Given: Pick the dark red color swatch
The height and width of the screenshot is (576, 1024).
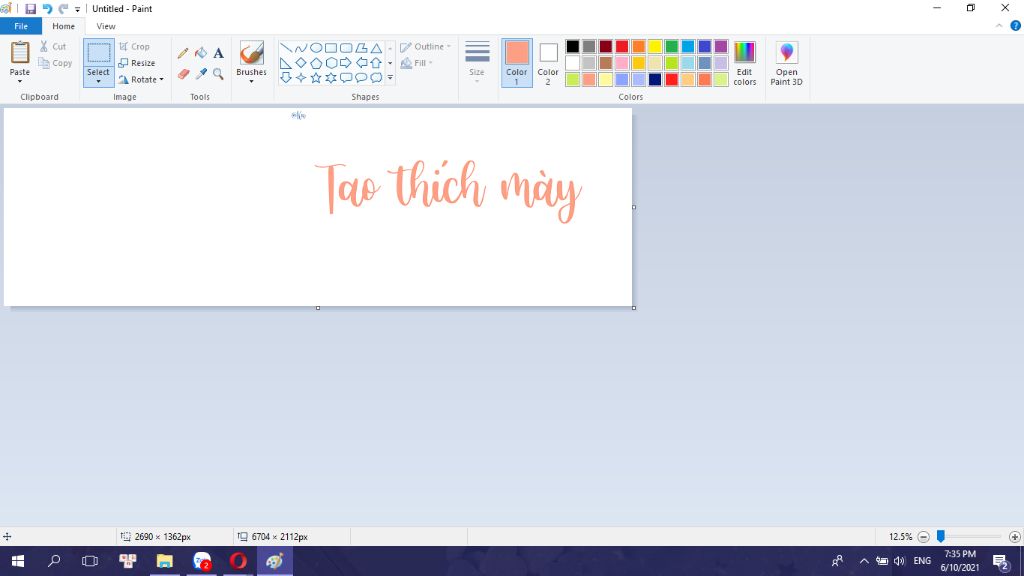Looking at the screenshot, I should click(x=605, y=46).
